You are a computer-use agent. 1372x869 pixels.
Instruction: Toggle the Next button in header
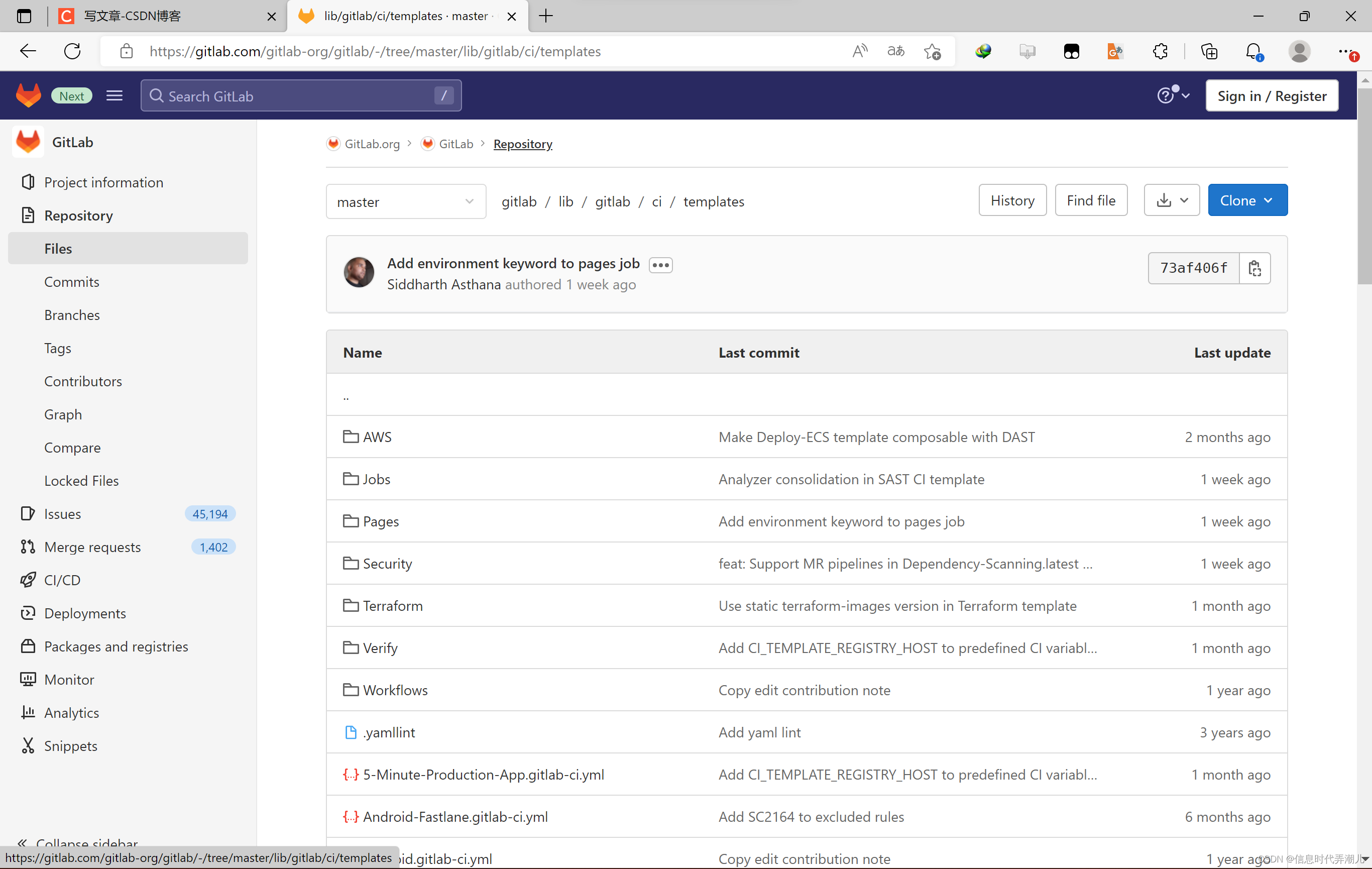coord(71,95)
